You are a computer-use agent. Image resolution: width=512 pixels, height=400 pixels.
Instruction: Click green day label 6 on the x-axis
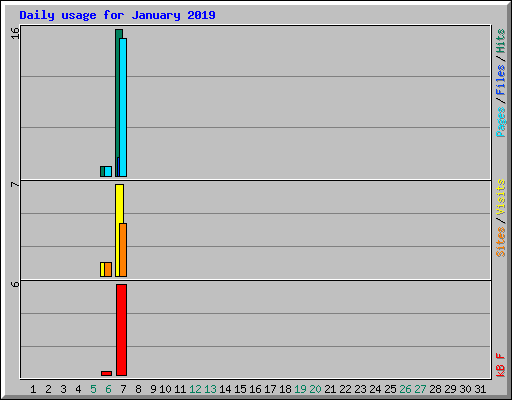pyautogui.click(x=108, y=389)
